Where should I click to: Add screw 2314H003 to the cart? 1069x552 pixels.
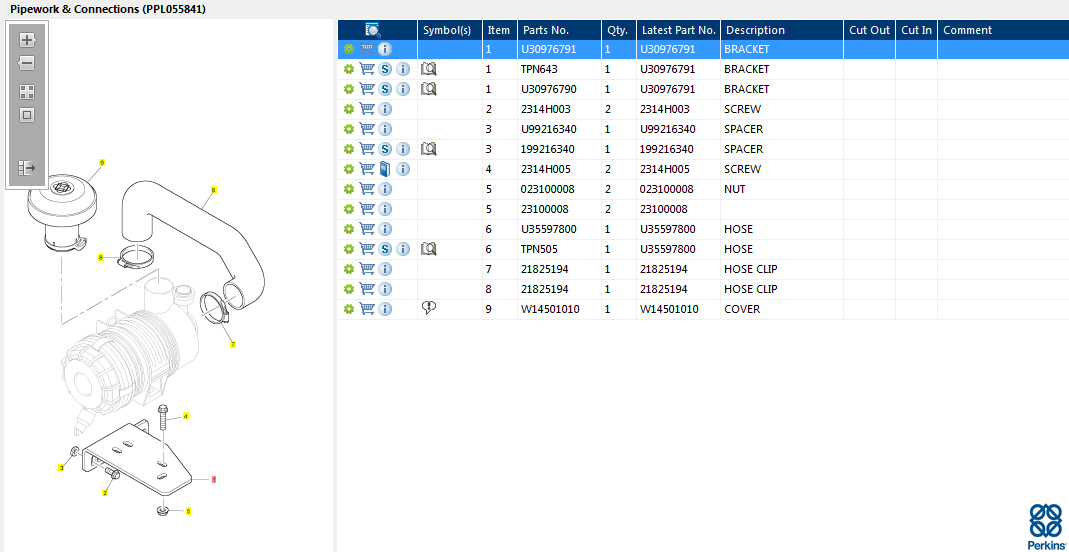click(367, 109)
